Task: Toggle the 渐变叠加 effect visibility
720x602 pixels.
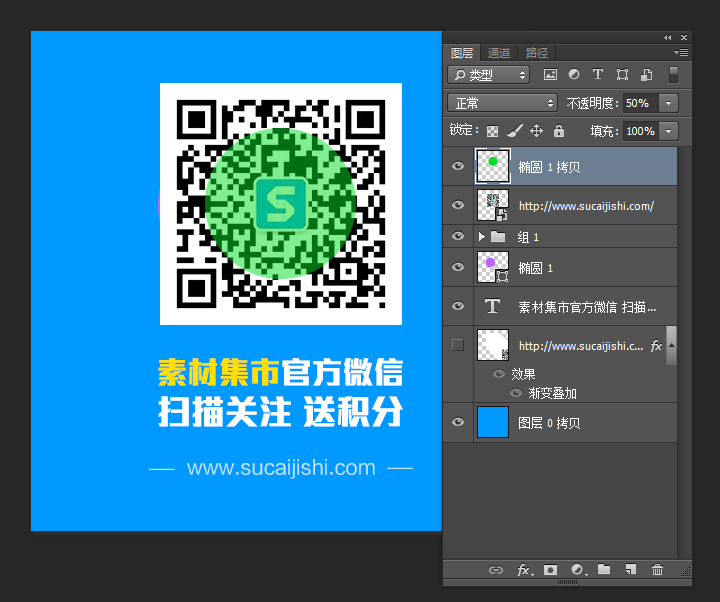Action: [516, 393]
